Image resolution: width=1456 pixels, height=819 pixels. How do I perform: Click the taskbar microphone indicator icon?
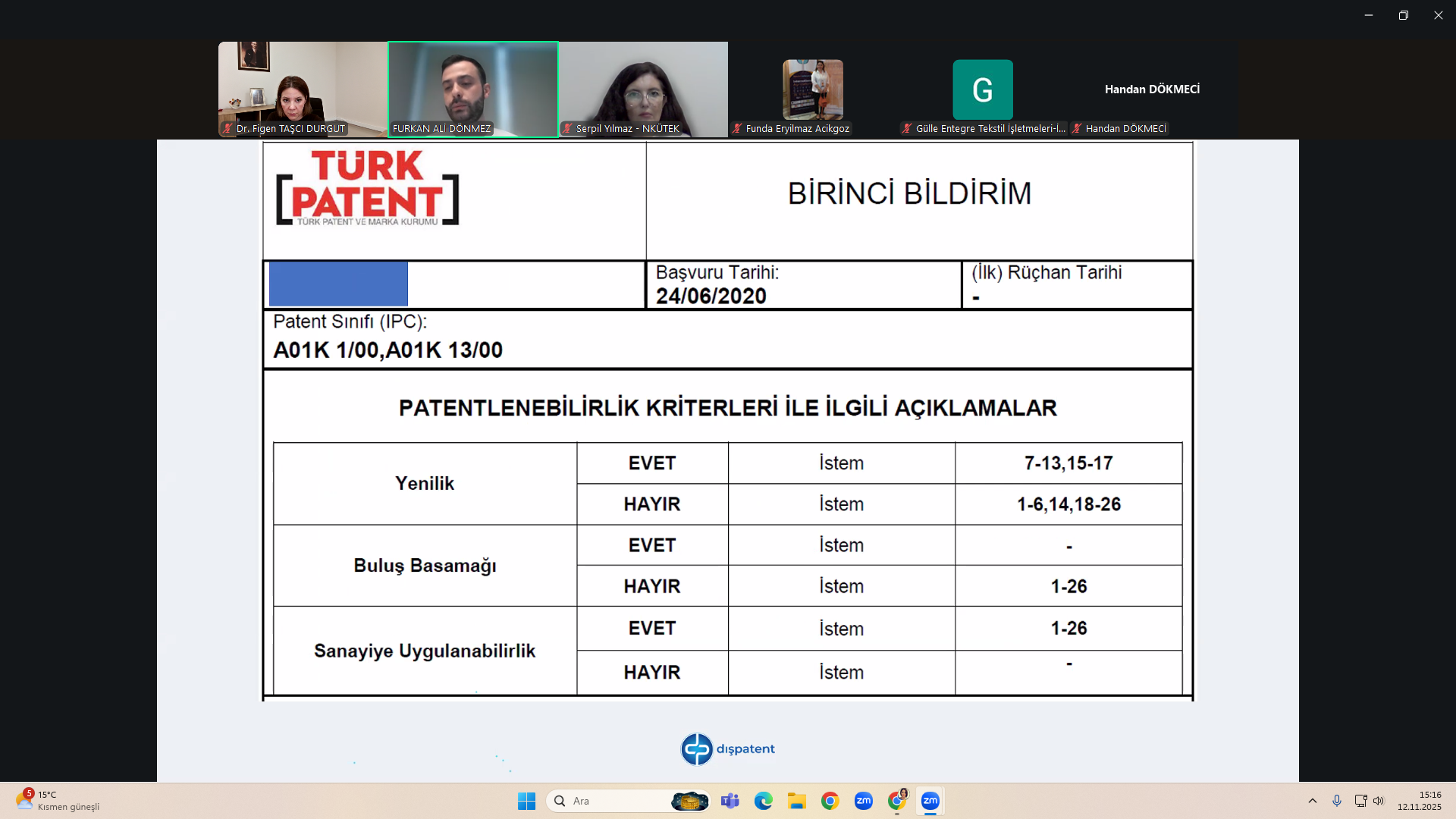(x=1337, y=801)
